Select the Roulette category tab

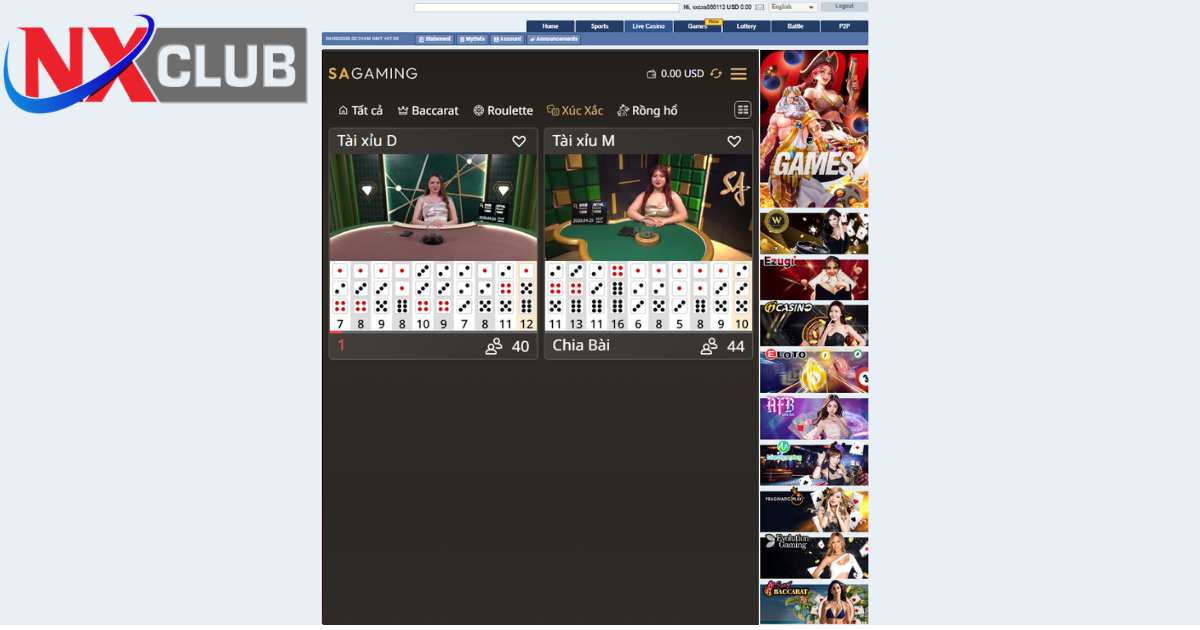(x=503, y=110)
